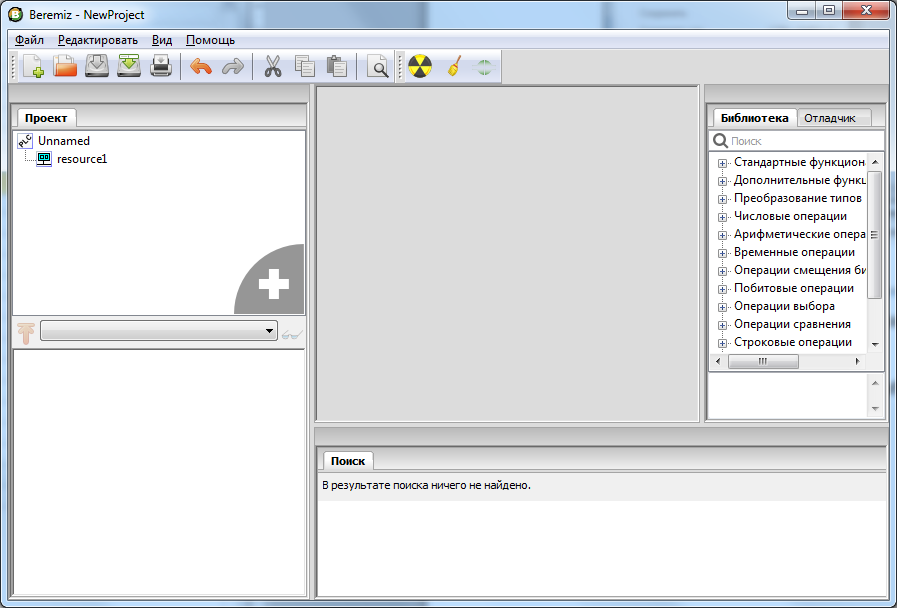This screenshot has width=897, height=608.
Task: Switch to the Отладчик tab
Action: [829, 118]
